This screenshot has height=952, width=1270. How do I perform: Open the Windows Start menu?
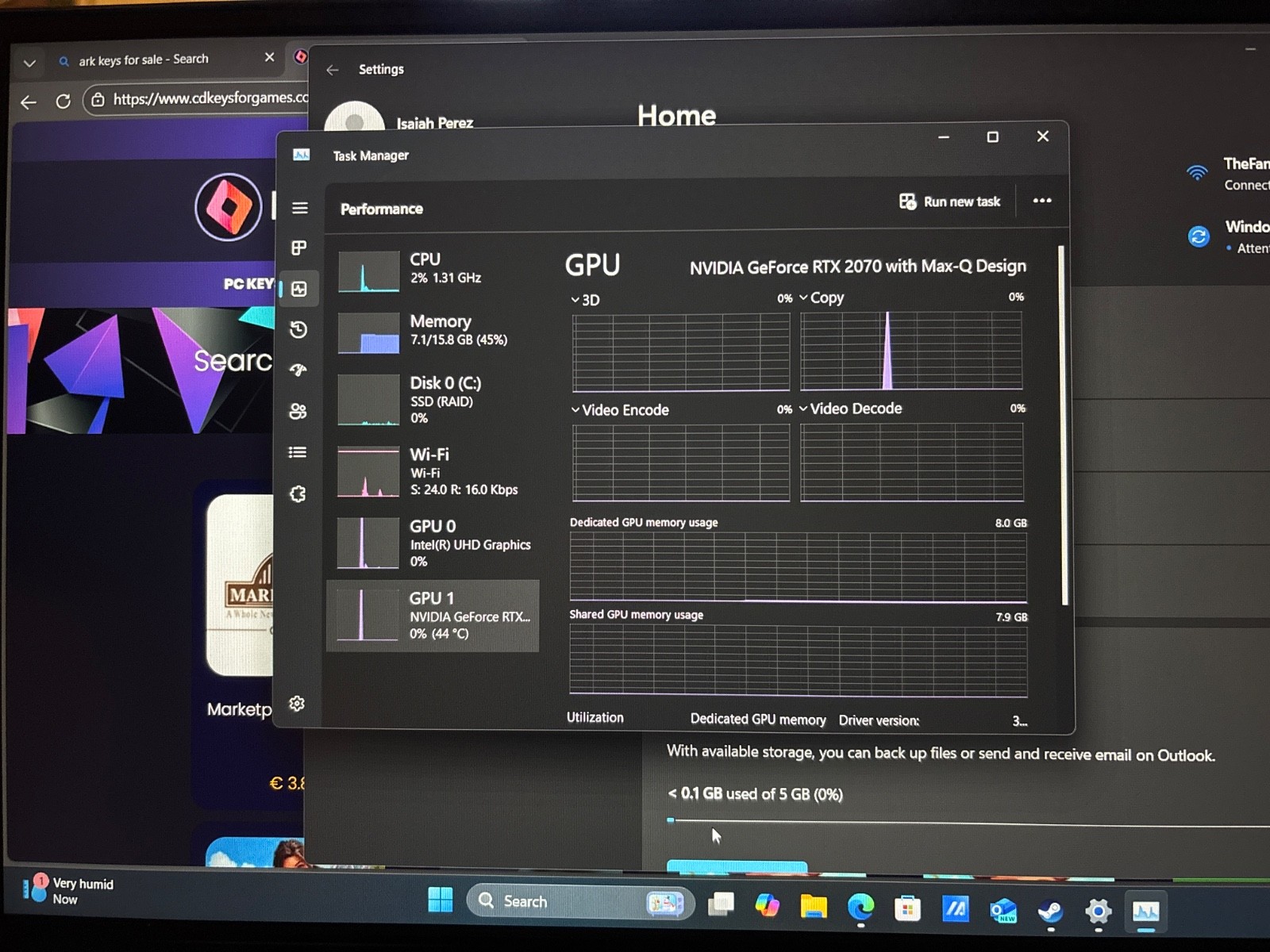(440, 900)
